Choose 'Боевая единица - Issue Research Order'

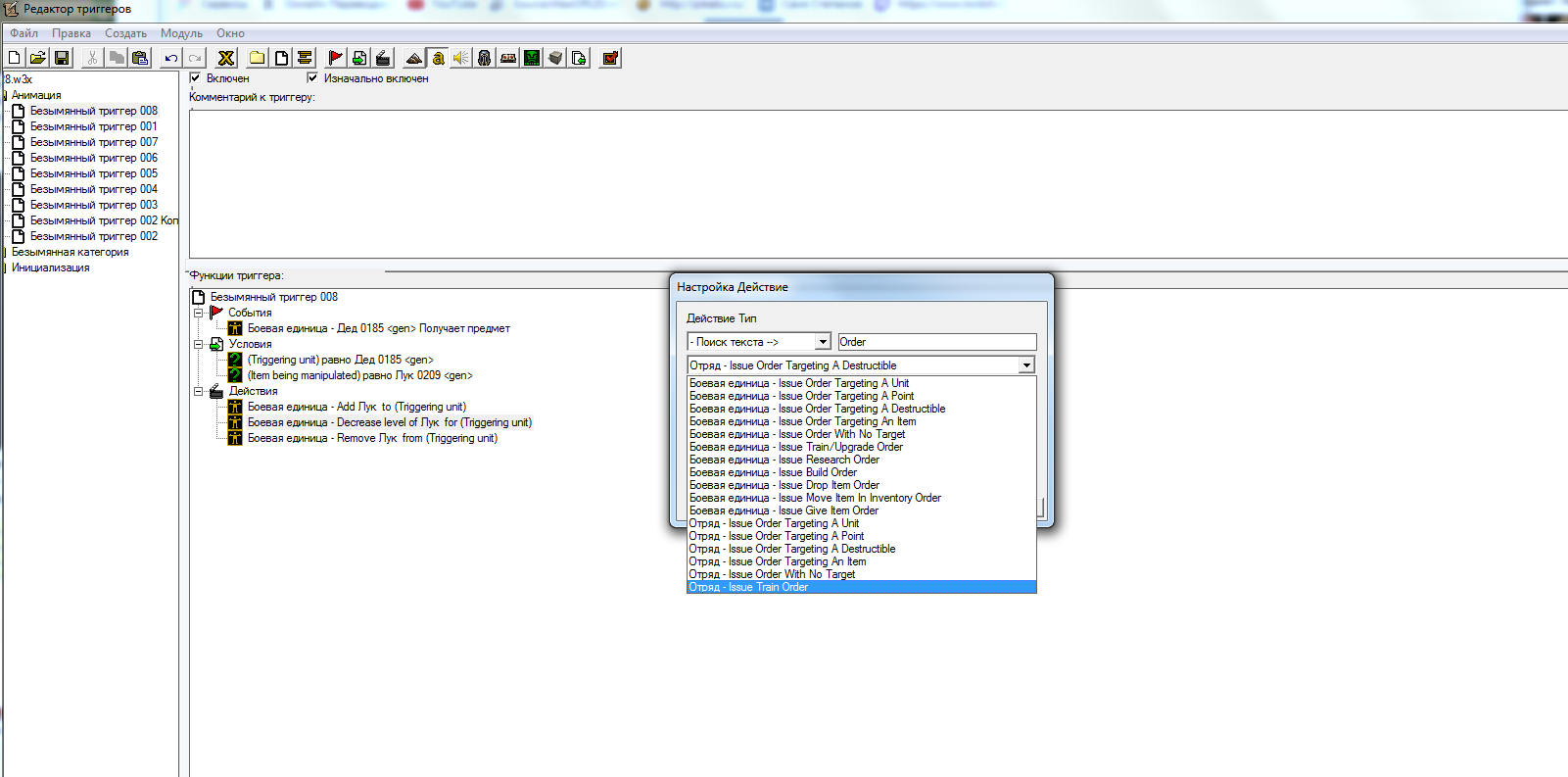tap(862, 460)
